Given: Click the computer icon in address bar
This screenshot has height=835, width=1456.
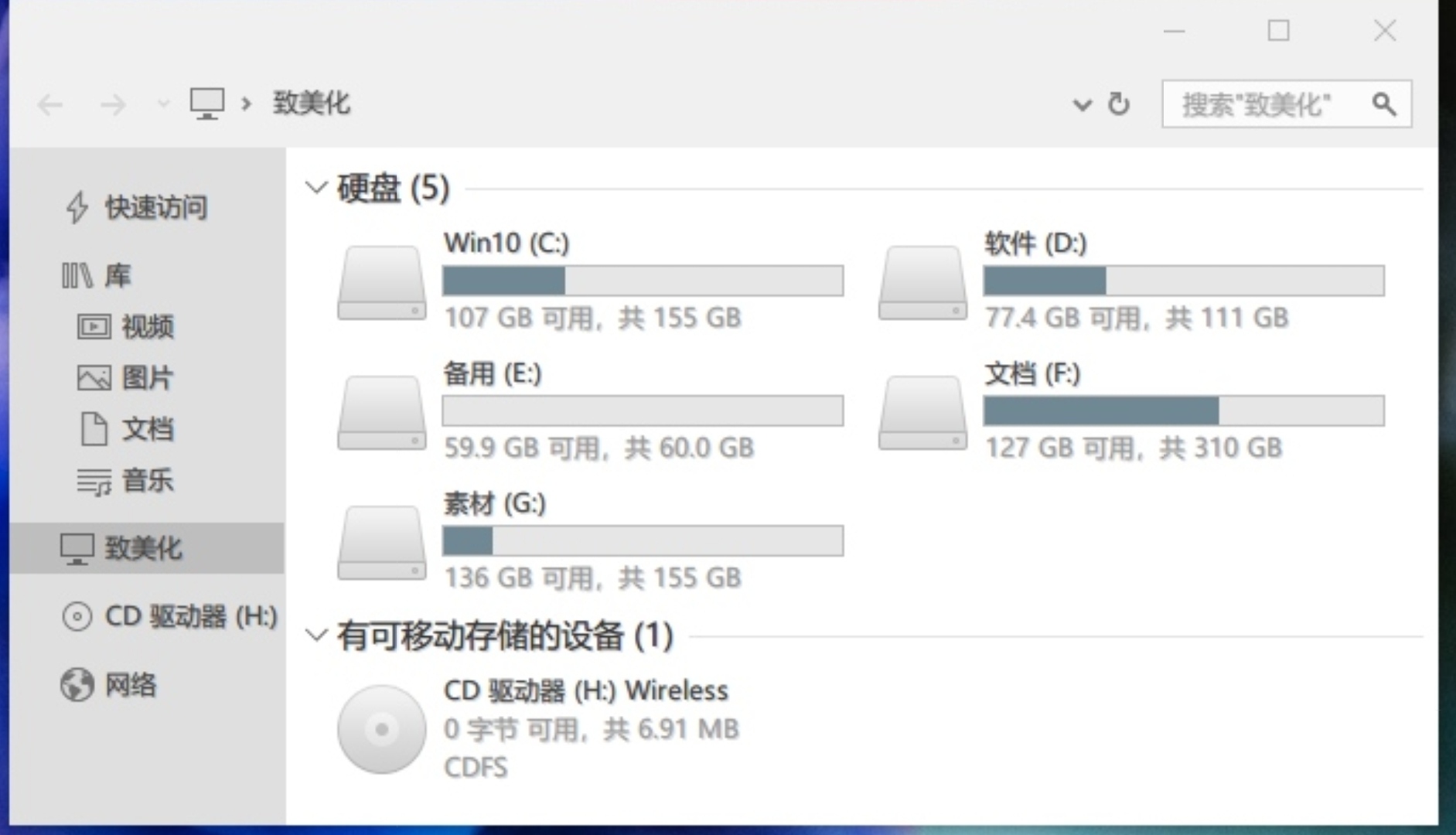Looking at the screenshot, I should 207,103.
